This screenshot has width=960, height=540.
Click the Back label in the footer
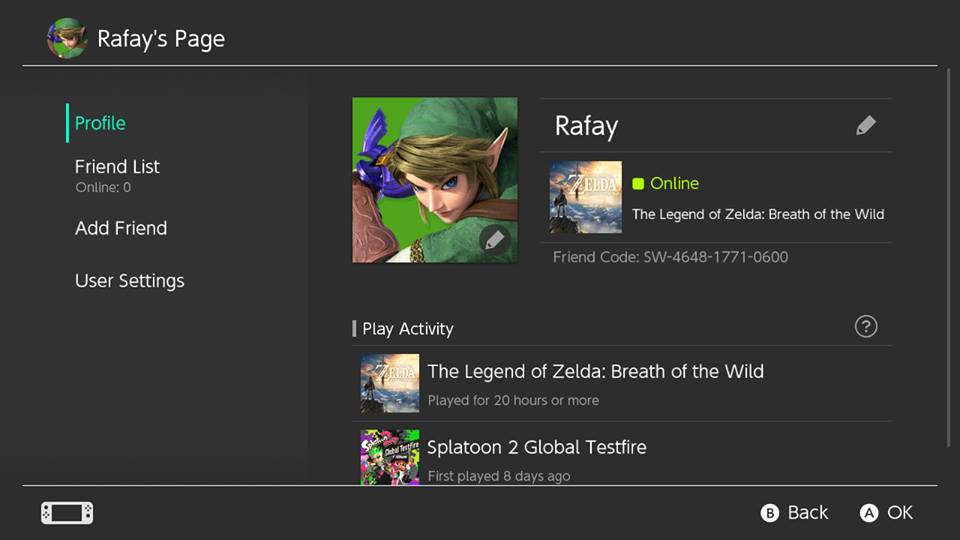tap(808, 513)
